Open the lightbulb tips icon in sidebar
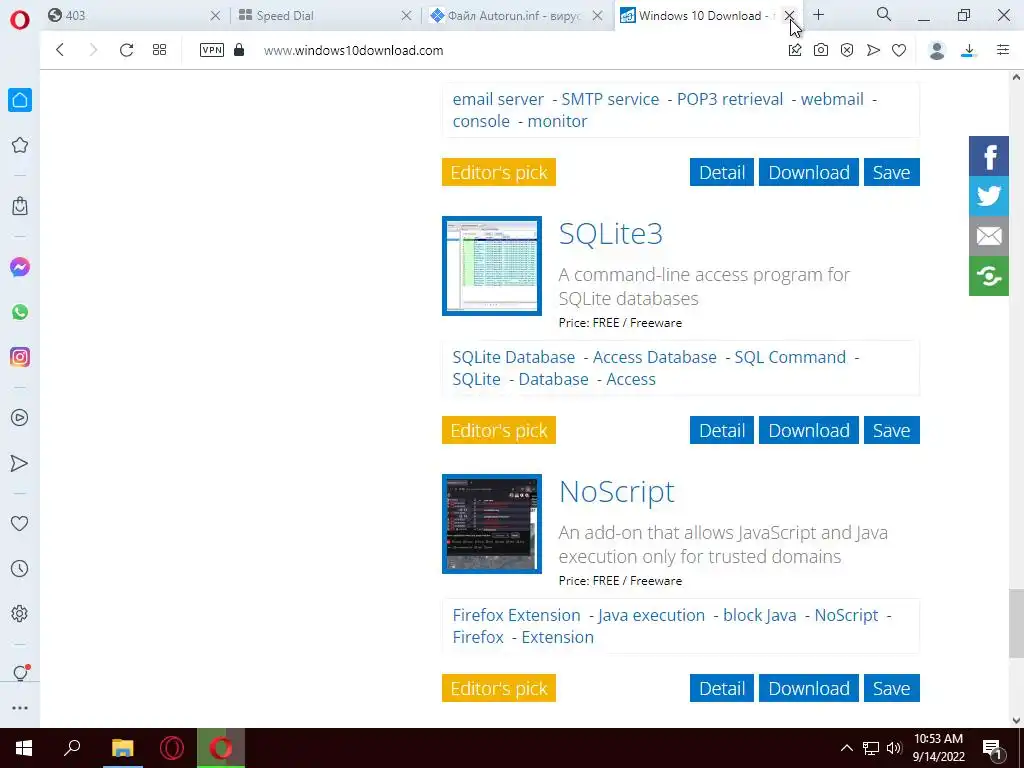This screenshot has height=768, width=1024. pyautogui.click(x=20, y=673)
